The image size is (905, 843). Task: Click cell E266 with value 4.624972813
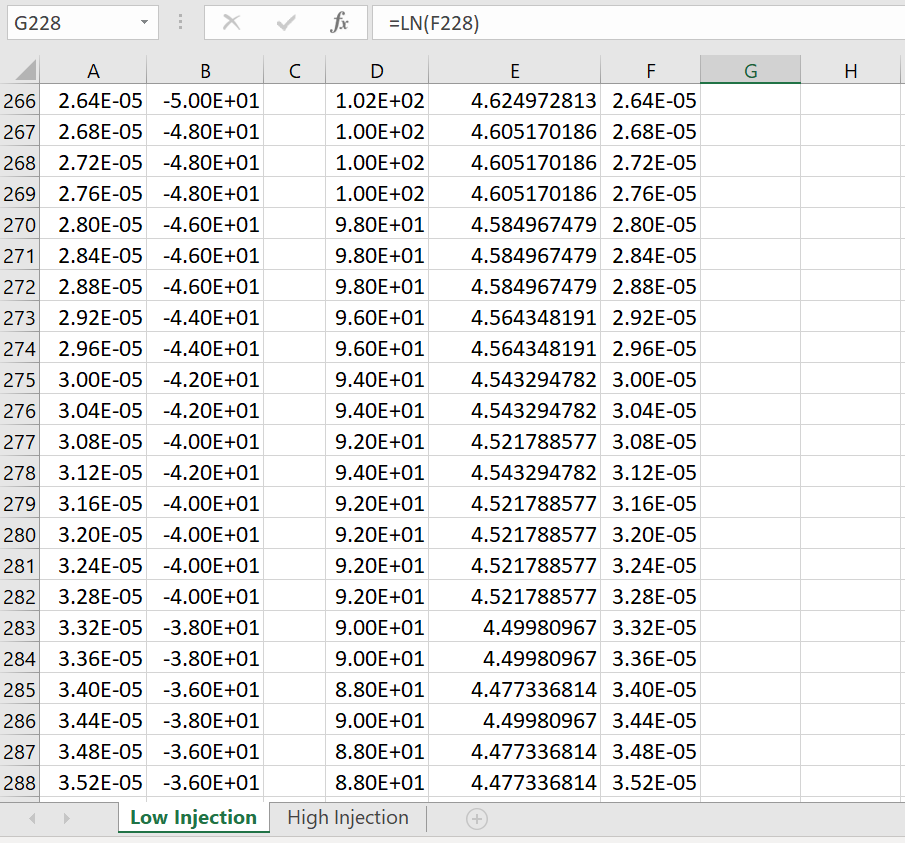coord(514,101)
